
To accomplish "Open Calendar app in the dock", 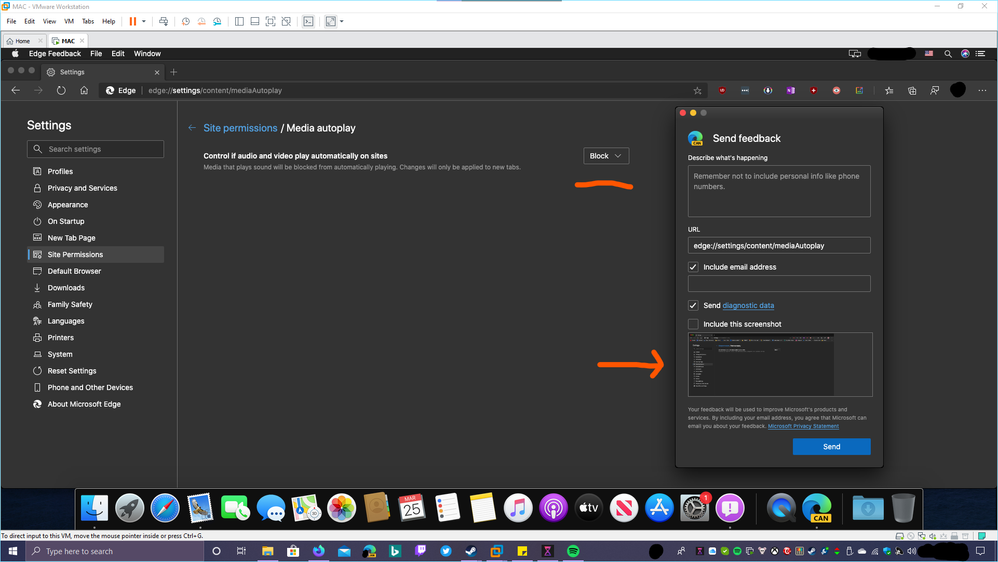I will [x=412, y=508].
